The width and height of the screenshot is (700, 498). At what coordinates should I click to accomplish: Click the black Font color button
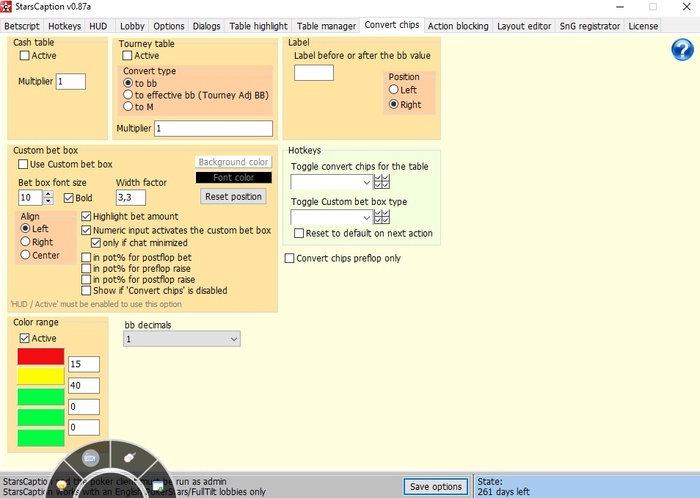point(233,177)
